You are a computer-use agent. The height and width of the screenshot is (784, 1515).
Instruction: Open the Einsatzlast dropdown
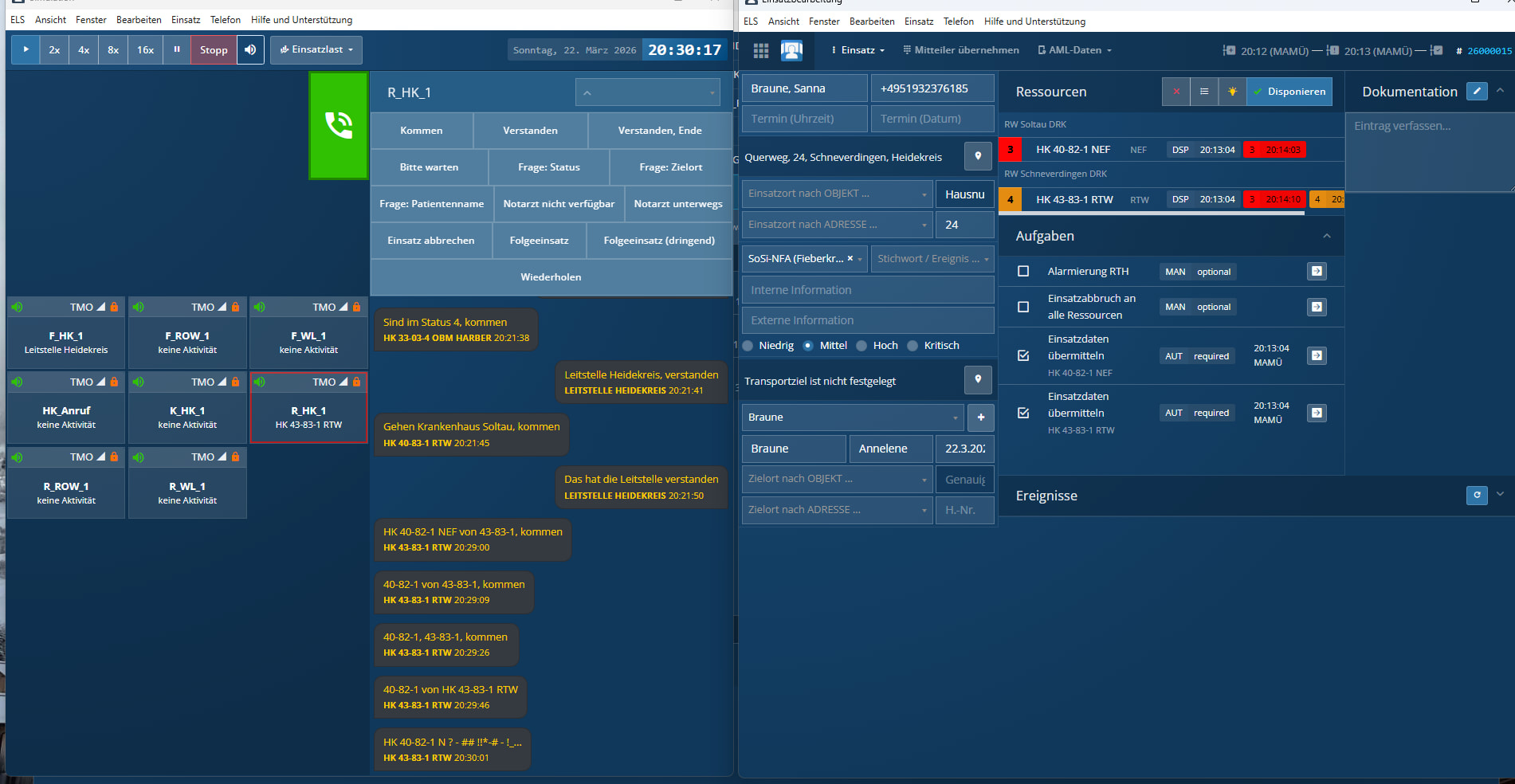(316, 50)
